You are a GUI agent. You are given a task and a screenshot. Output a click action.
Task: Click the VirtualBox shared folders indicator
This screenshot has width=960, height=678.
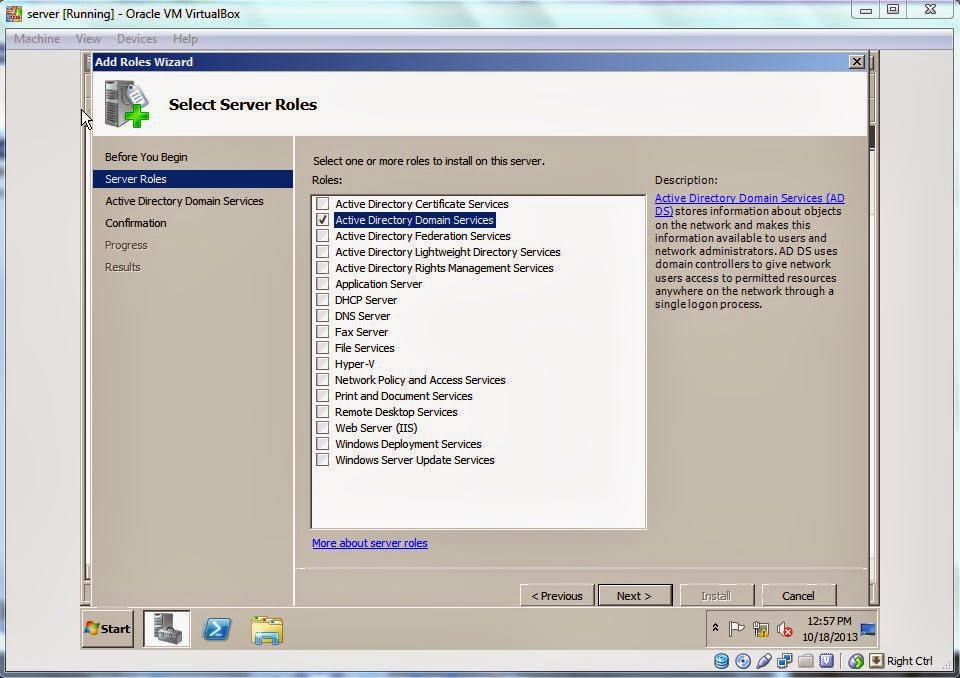point(806,661)
